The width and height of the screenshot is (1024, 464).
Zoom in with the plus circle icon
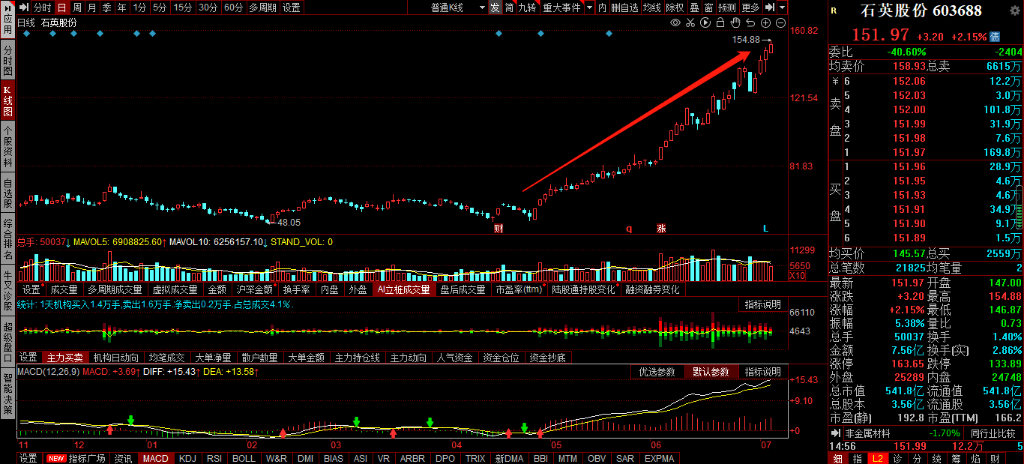(x=766, y=22)
